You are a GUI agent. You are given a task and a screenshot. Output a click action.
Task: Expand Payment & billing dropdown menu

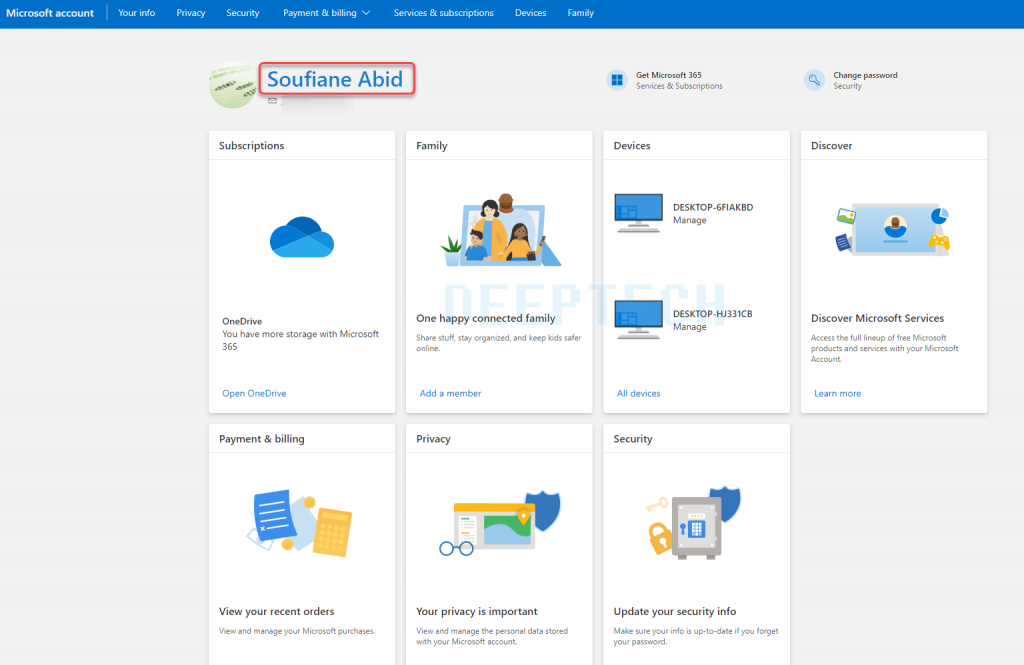click(x=327, y=13)
